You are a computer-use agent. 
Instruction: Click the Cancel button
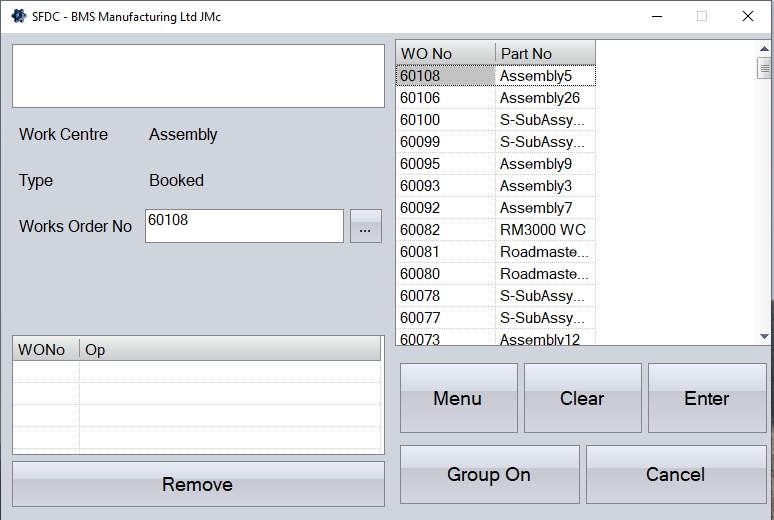675,475
